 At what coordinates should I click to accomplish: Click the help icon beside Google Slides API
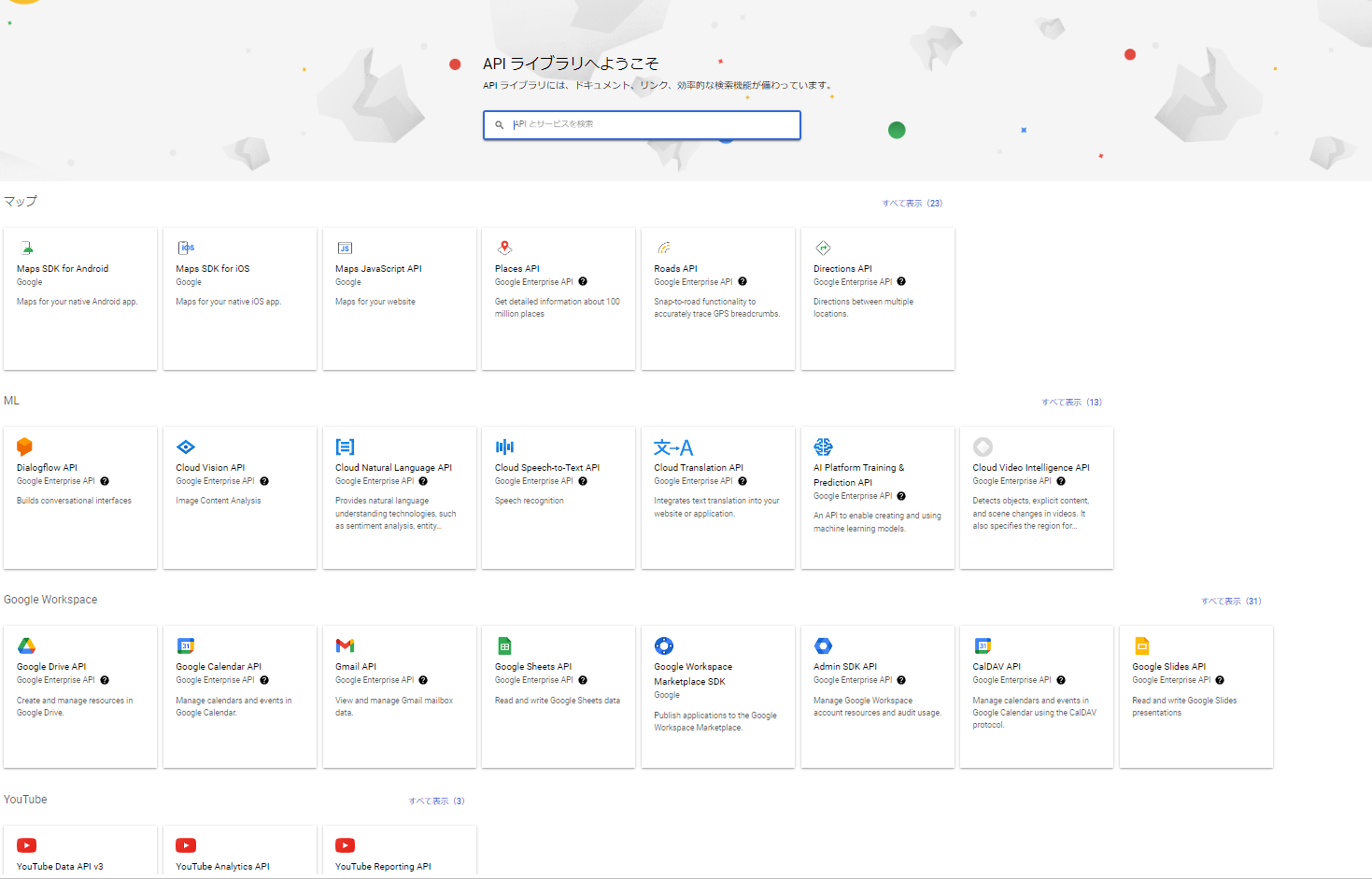tap(1220, 680)
